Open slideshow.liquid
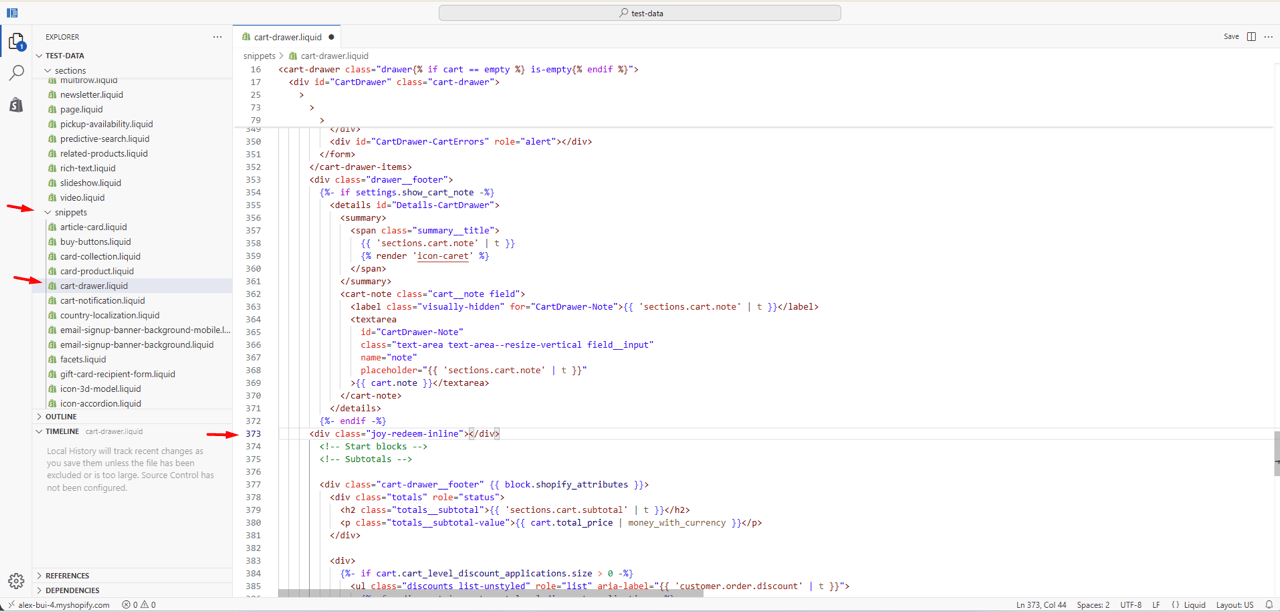 click(90, 183)
